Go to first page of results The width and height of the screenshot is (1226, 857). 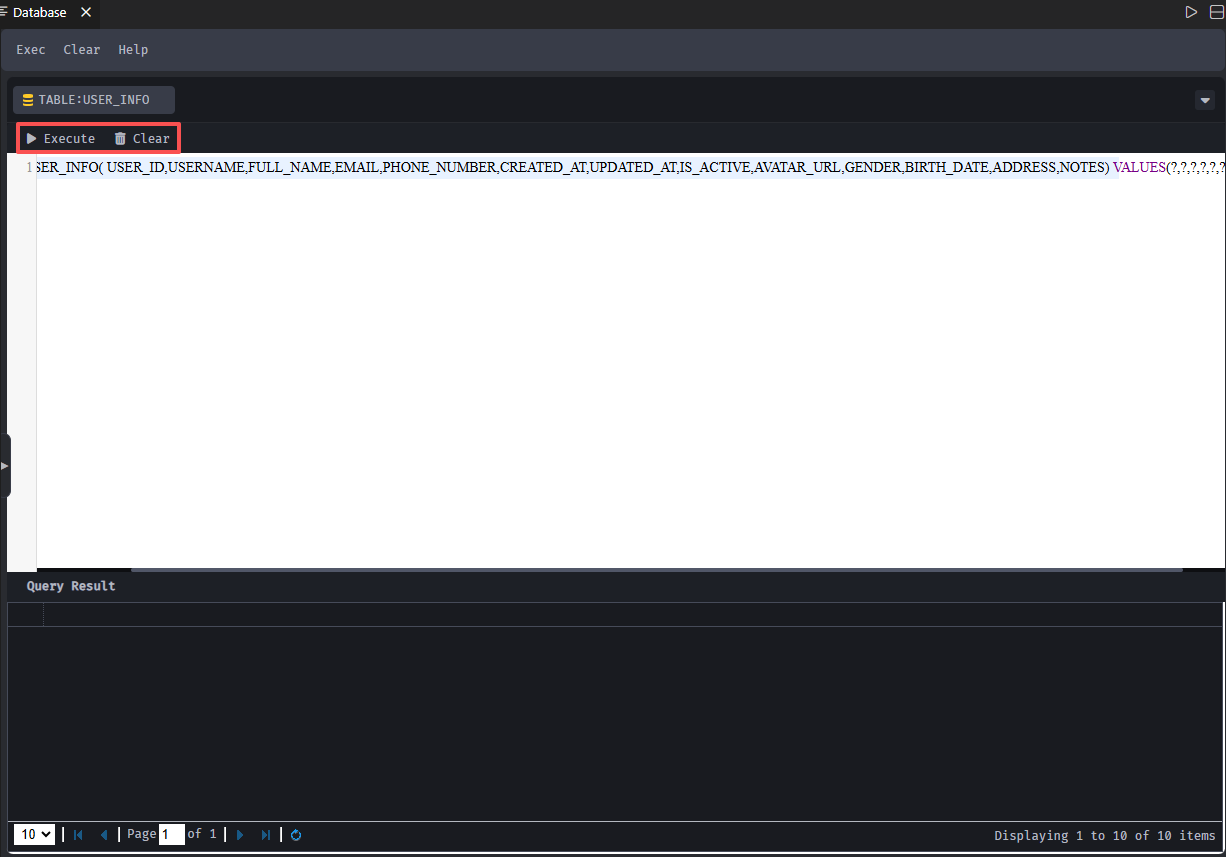[x=78, y=834]
